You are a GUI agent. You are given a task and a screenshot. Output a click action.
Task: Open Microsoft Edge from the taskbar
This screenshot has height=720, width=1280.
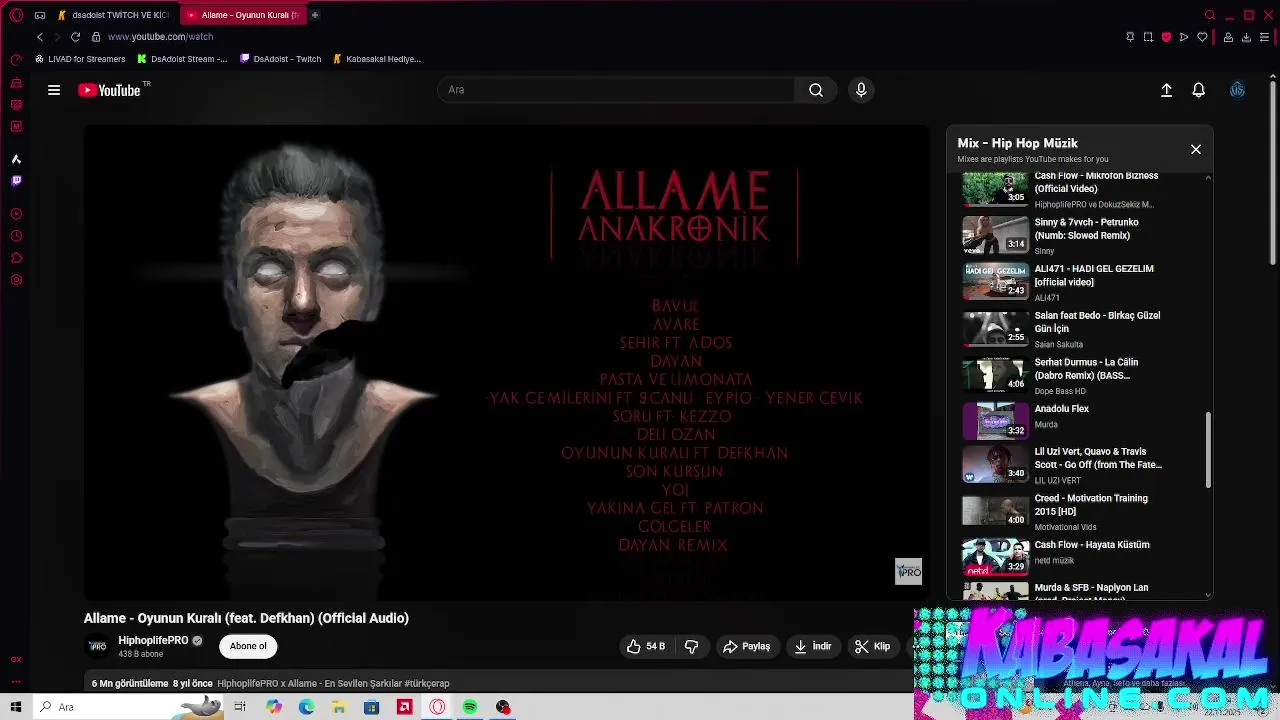tap(306, 707)
